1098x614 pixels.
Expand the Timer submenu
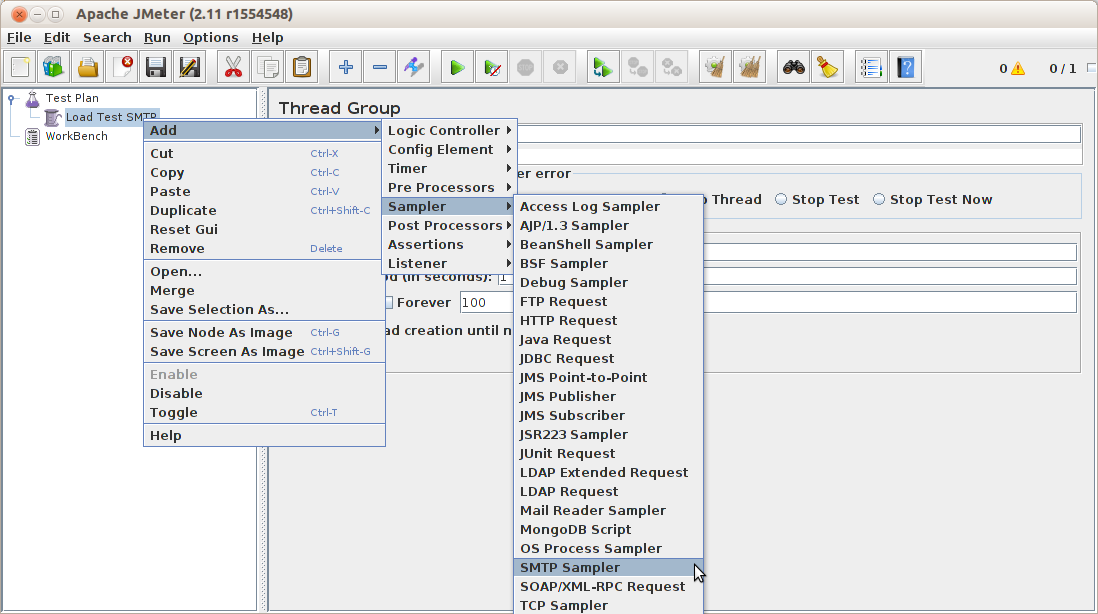click(450, 168)
